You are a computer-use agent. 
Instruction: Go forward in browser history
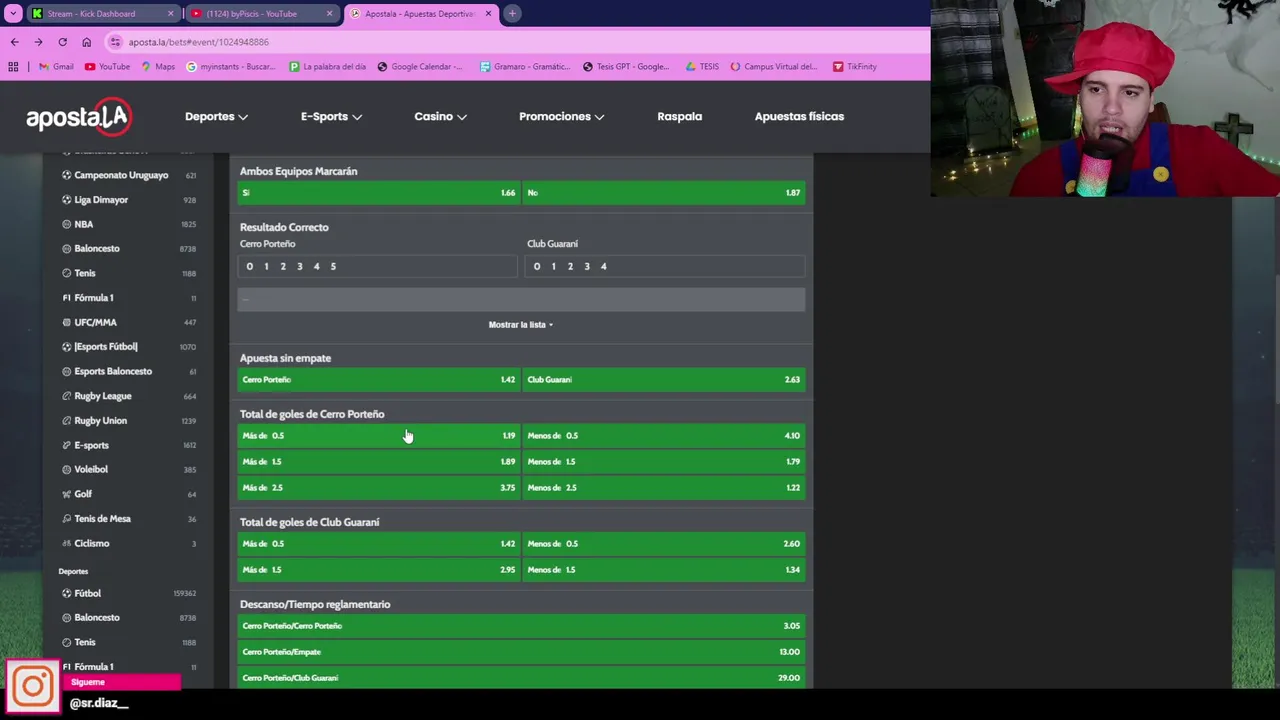(38, 42)
